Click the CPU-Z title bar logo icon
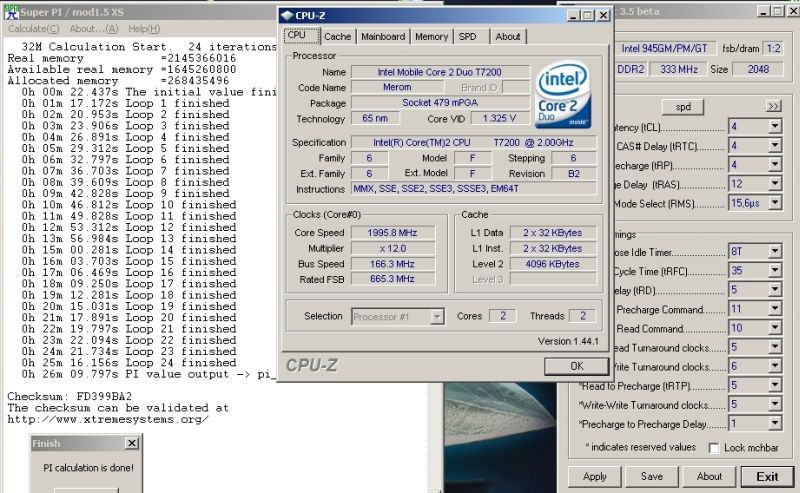The image size is (800, 493). click(x=287, y=16)
